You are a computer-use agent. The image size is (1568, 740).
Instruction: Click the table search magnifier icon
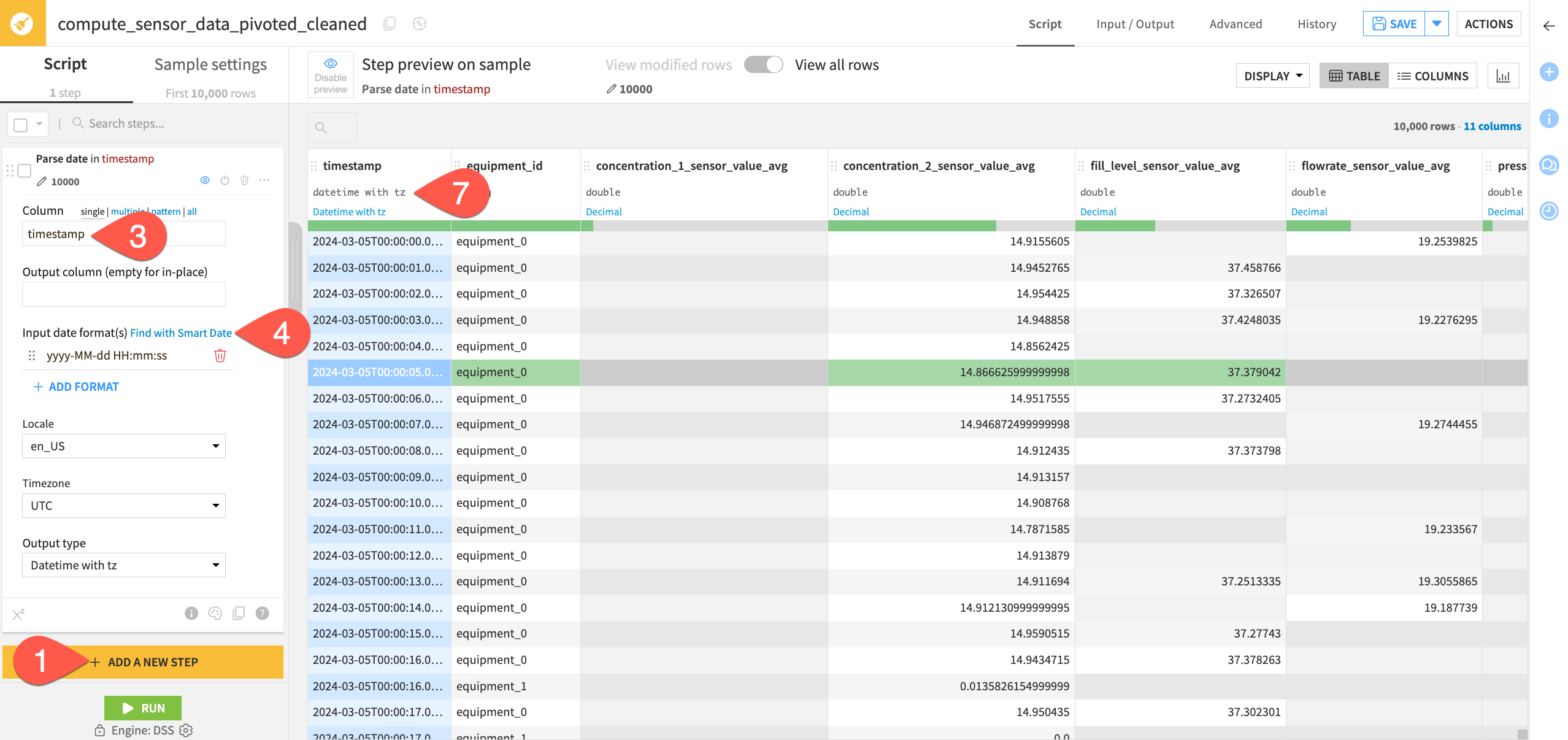click(321, 128)
